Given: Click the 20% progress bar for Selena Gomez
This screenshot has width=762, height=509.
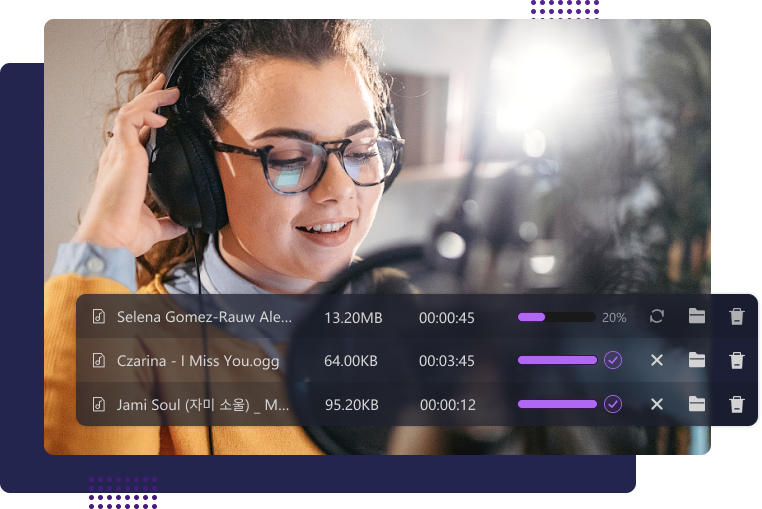Looking at the screenshot, I should pos(556,317).
